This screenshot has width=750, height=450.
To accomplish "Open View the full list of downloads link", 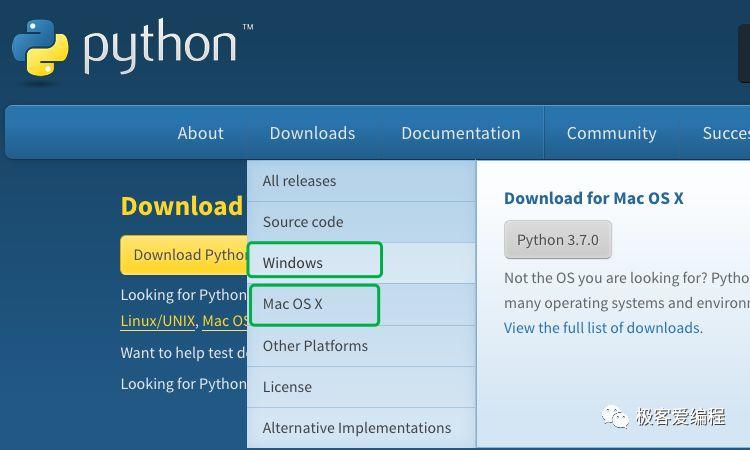I will (x=602, y=328).
